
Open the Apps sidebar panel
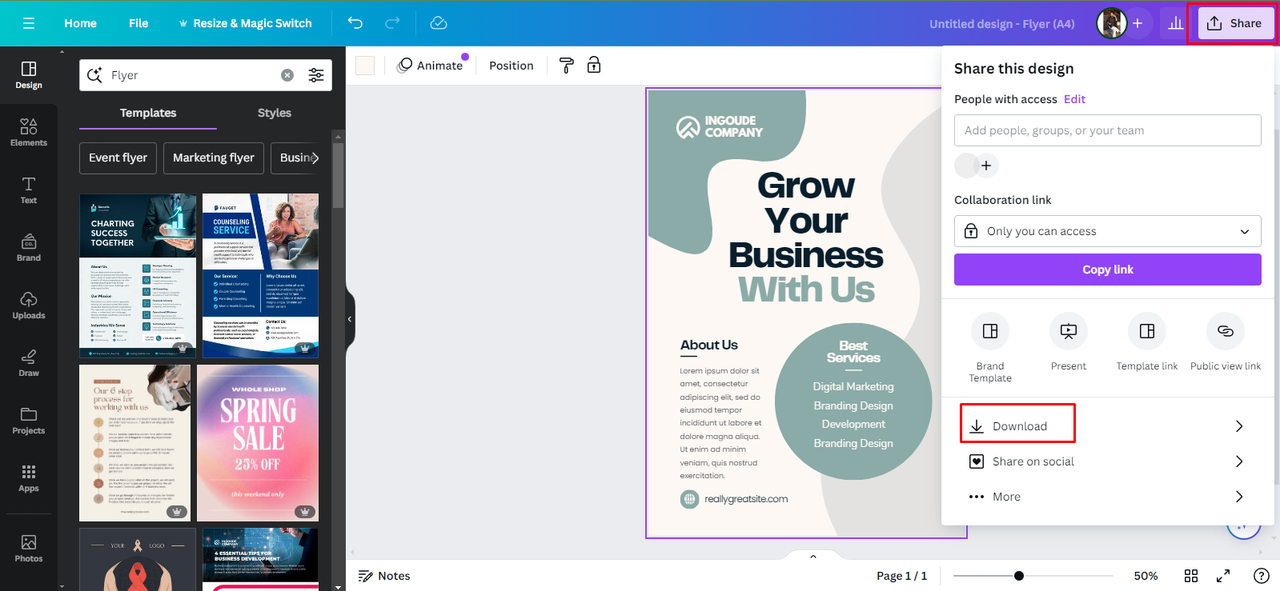pos(28,478)
